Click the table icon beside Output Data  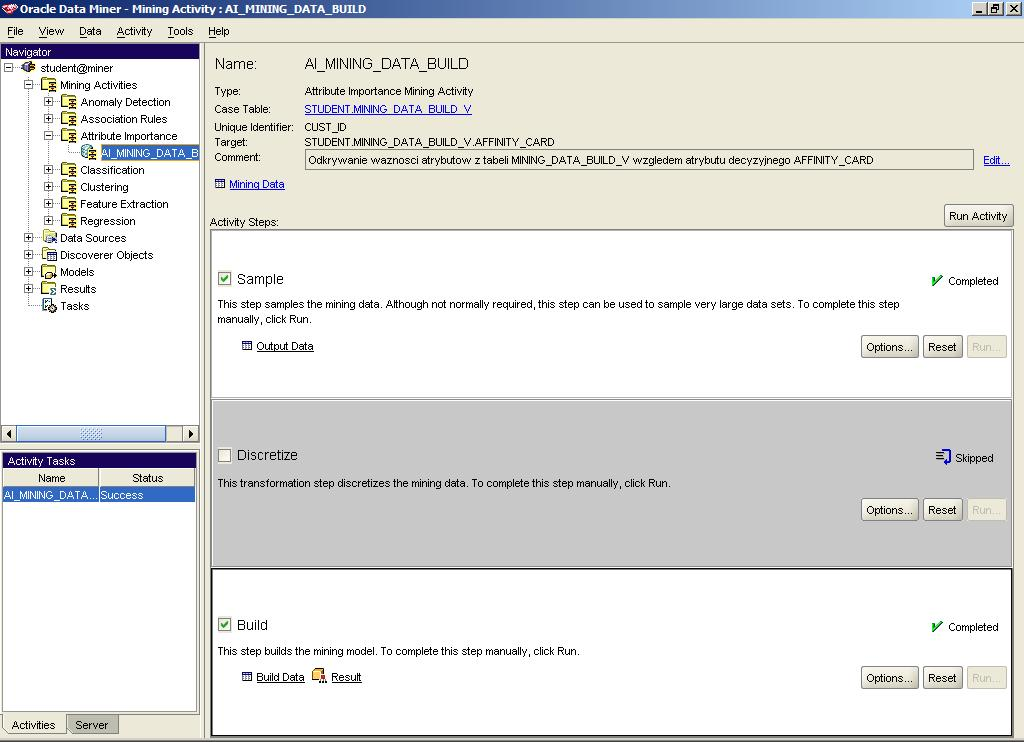click(x=247, y=346)
